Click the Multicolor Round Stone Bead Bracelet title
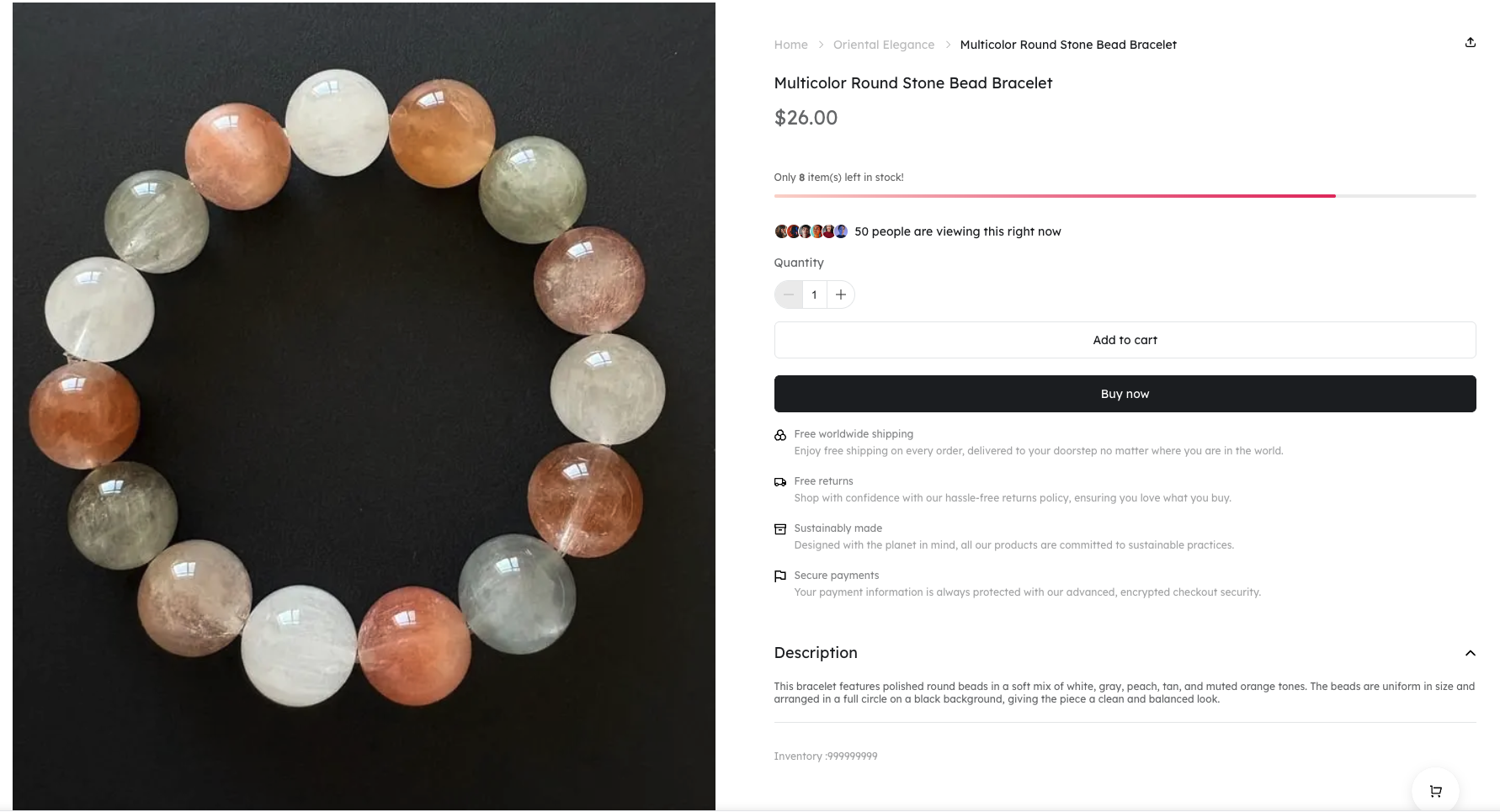Viewport: 1500px width, 812px height. 913,83
